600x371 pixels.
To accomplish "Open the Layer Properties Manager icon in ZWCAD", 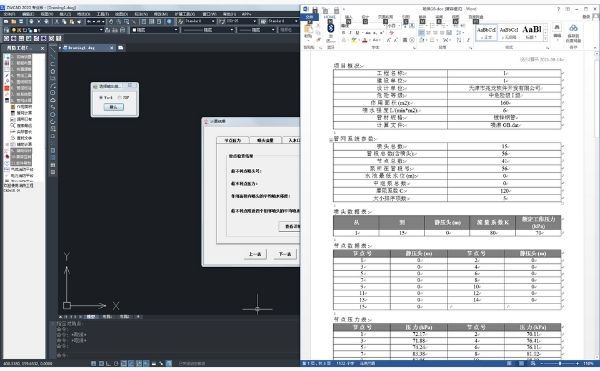I will [x=7, y=30].
